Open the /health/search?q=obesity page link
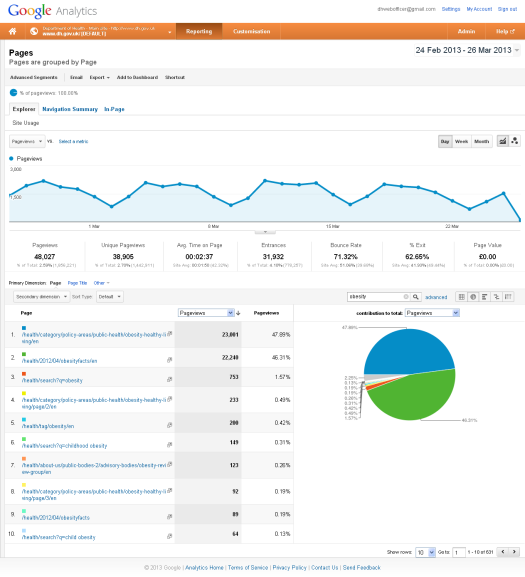This screenshot has width=525, height=577. click(52, 380)
